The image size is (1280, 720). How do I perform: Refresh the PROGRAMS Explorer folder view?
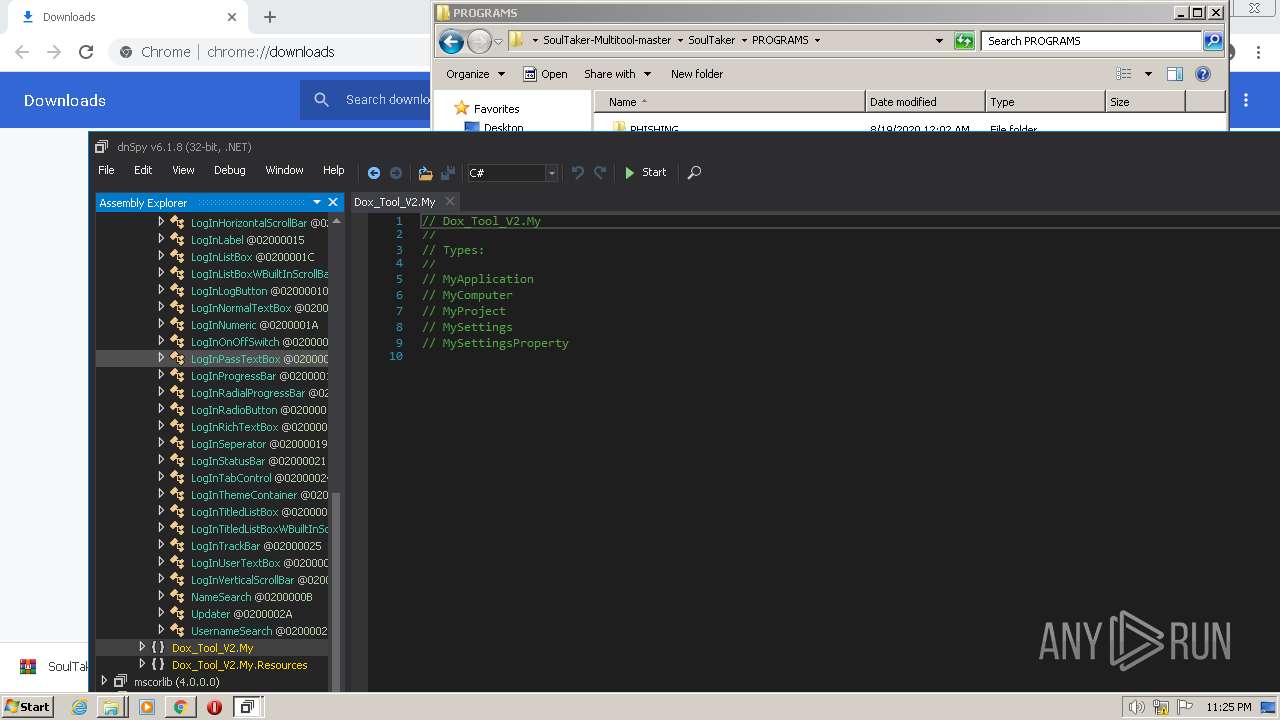(x=964, y=41)
